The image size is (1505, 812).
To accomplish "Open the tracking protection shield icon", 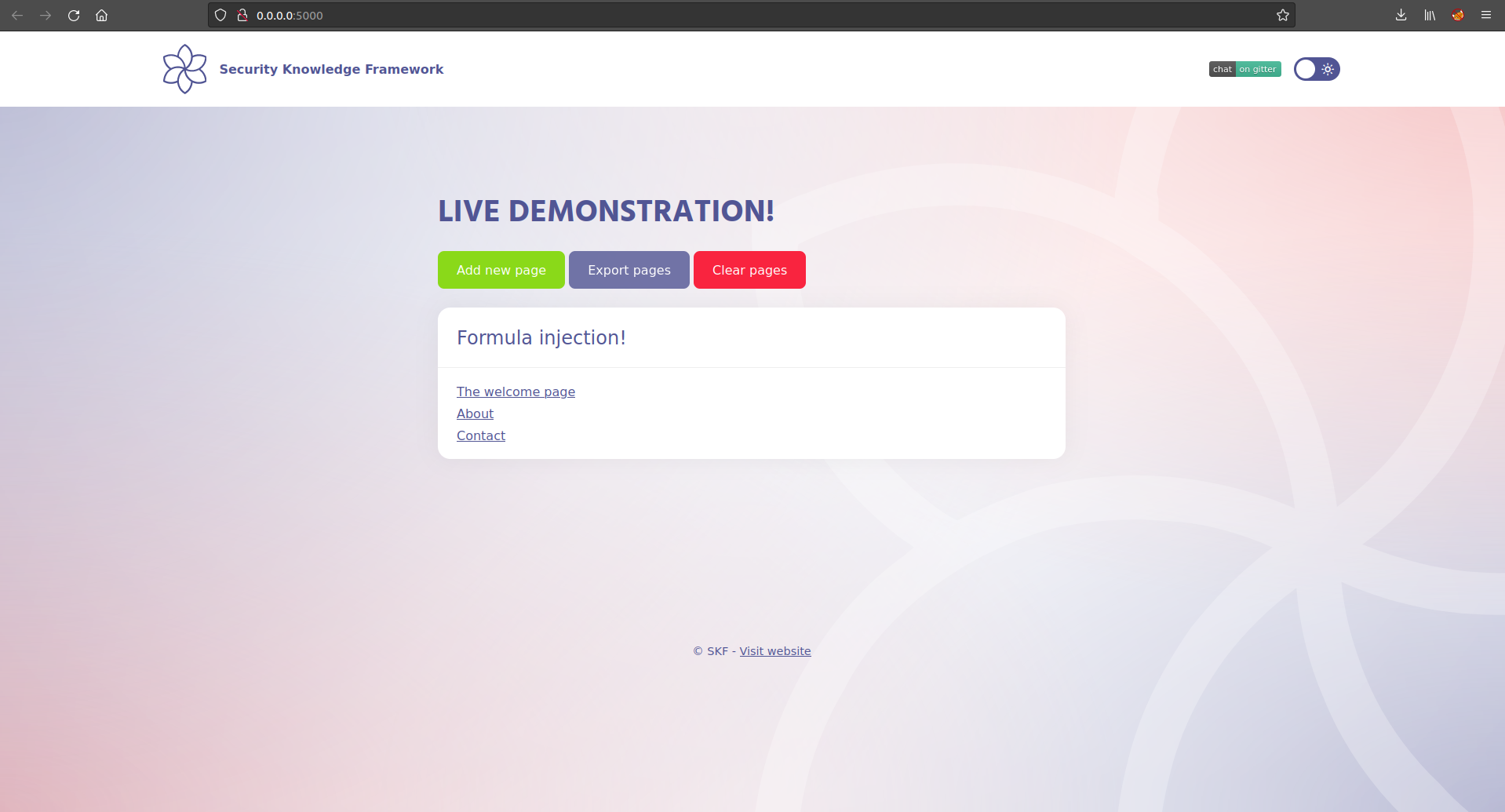I will tap(220, 15).
